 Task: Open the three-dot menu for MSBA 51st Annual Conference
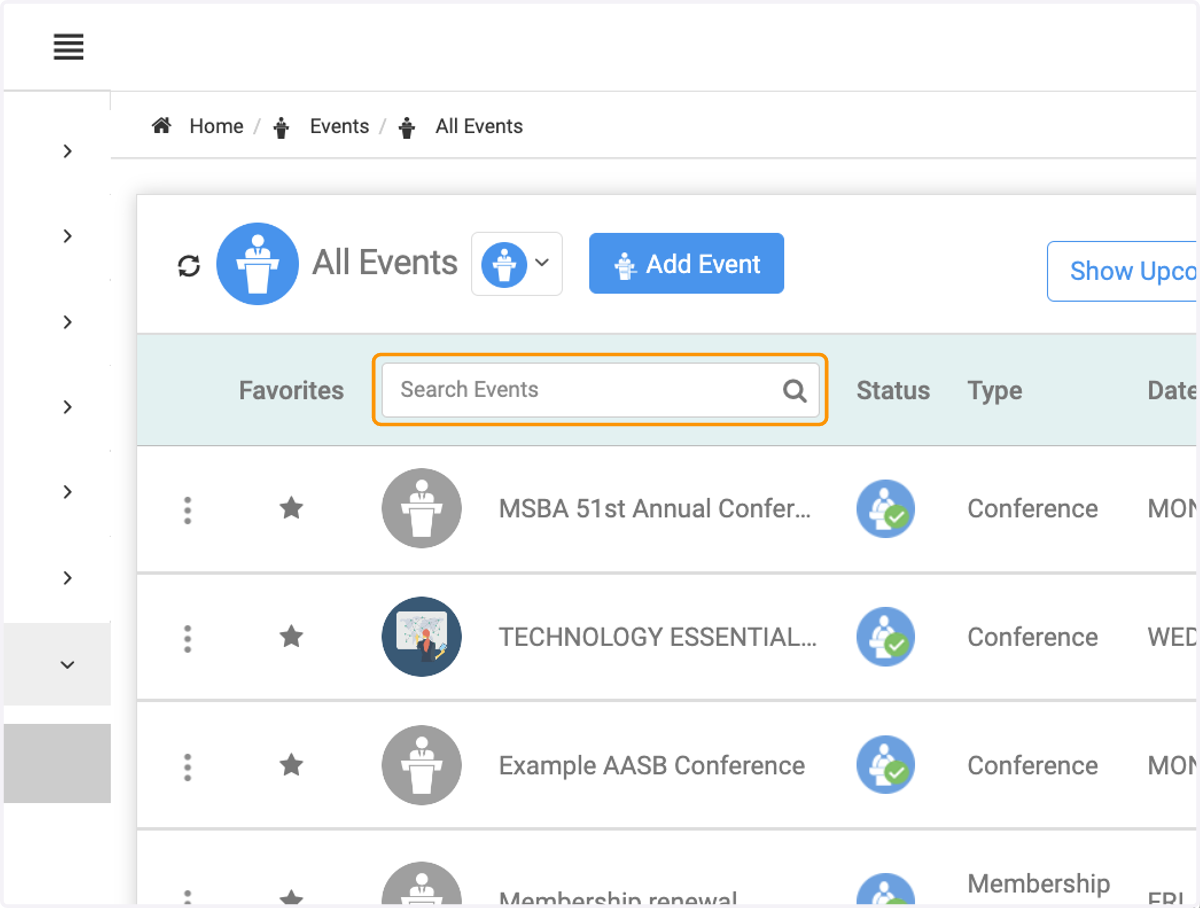pyautogui.click(x=188, y=509)
